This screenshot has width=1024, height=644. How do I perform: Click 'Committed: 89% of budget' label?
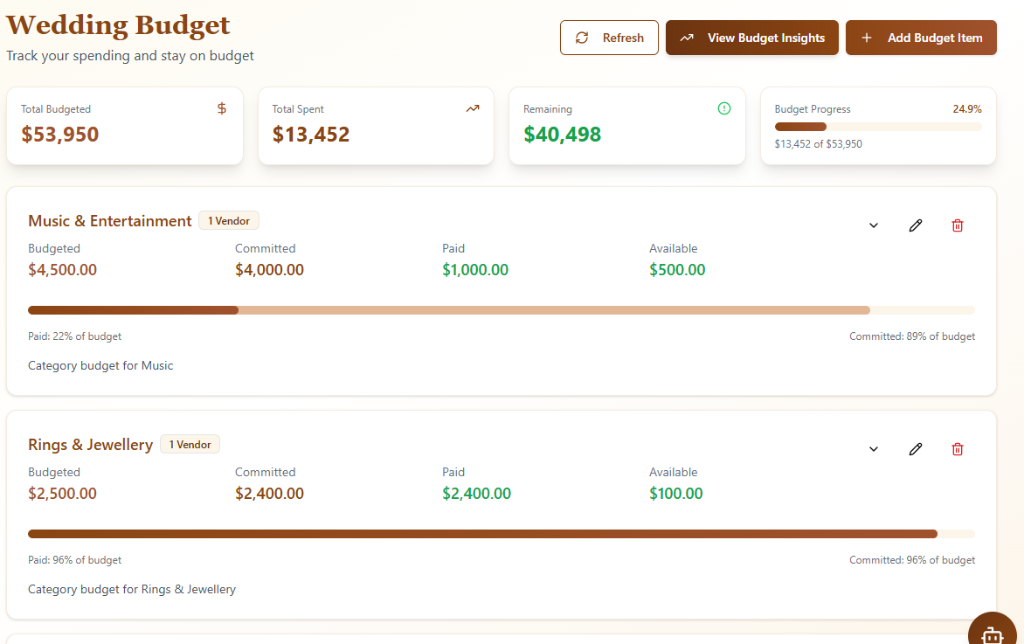point(912,336)
